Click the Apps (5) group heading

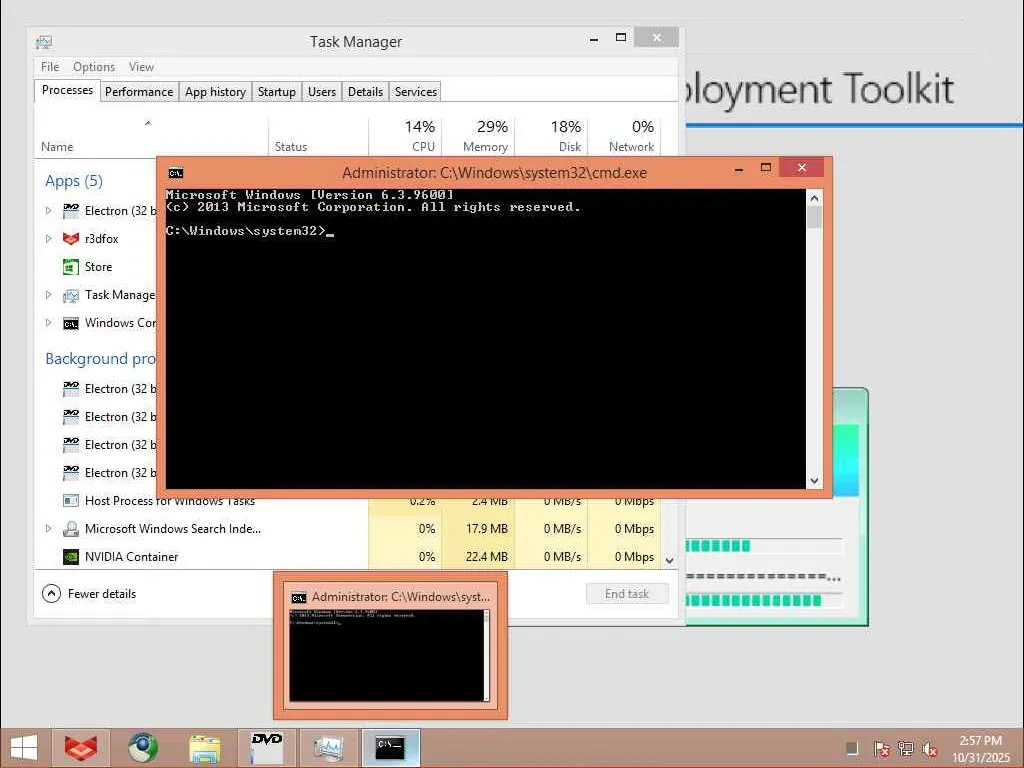pyautogui.click(x=74, y=181)
